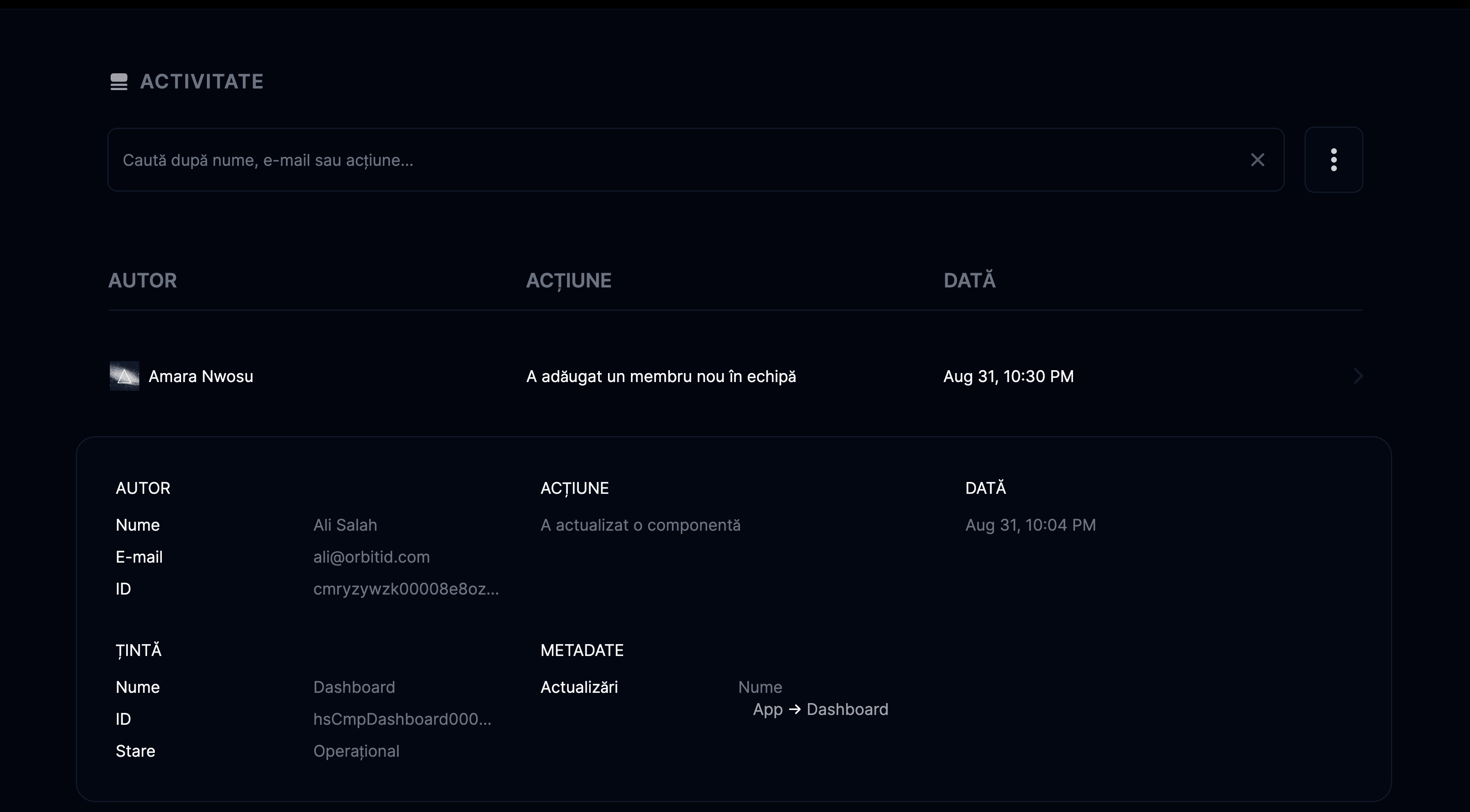Click the hsCmpDashboard target ID value
1470x812 pixels.
click(x=402, y=719)
